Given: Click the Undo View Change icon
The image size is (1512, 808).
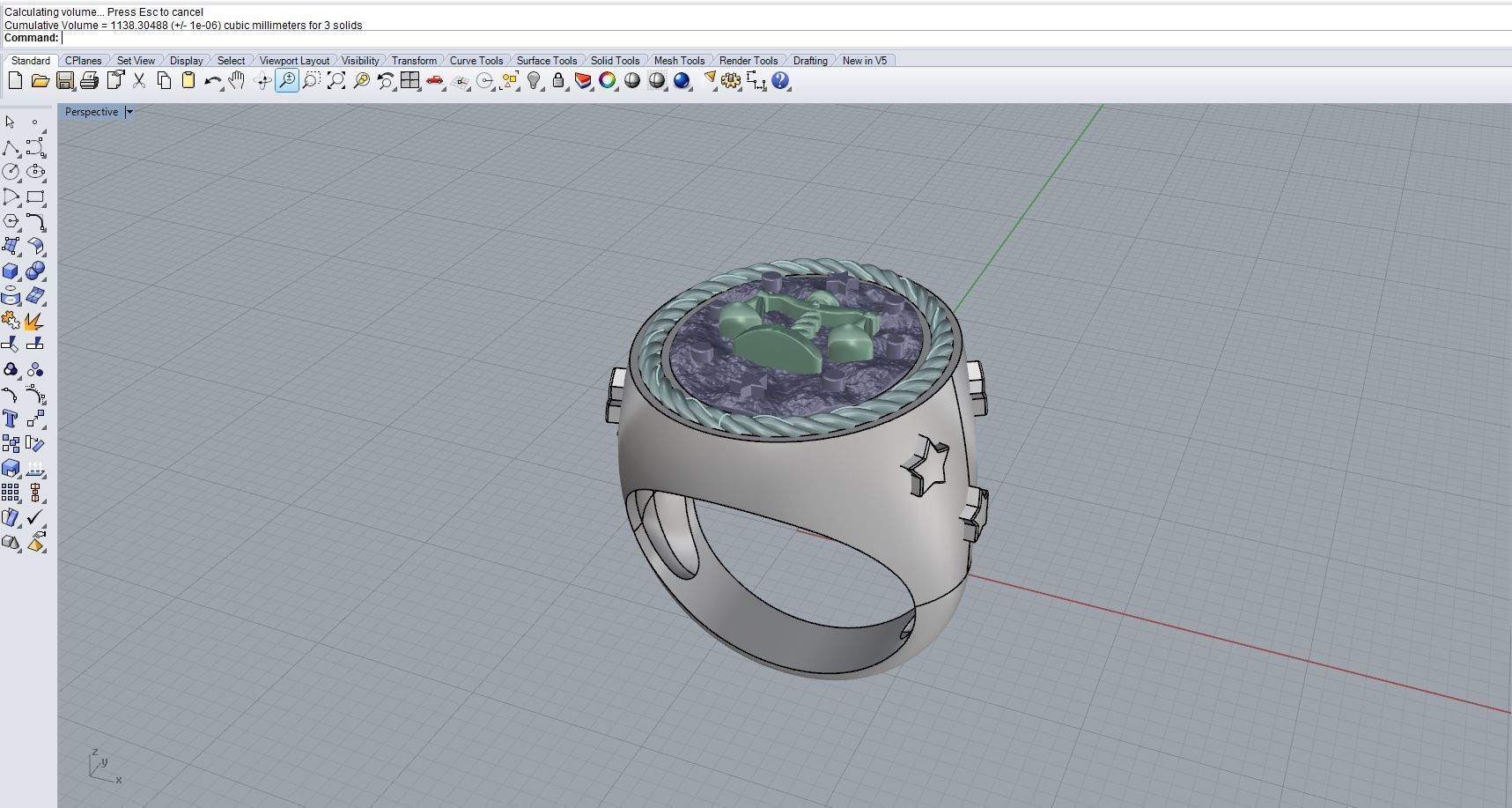Looking at the screenshot, I should coord(386,81).
